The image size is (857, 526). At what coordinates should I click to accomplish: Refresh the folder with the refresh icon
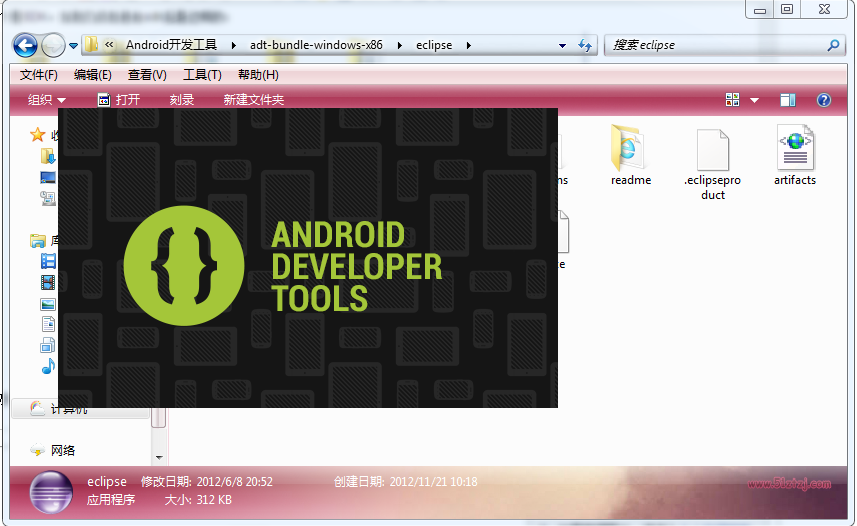click(585, 45)
